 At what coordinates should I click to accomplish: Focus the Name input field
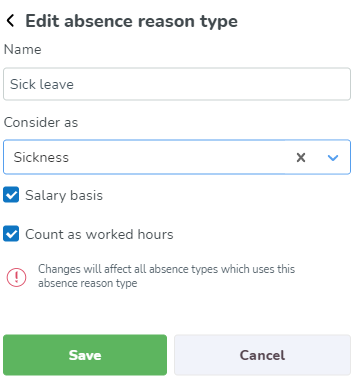tap(177, 84)
